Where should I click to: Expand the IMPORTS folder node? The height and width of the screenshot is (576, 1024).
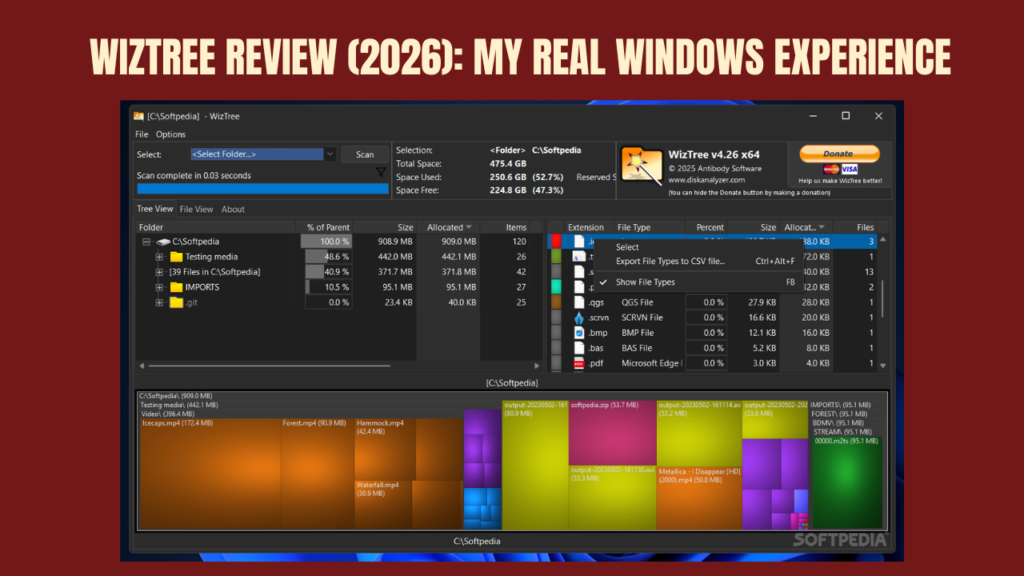coord(159,287)
